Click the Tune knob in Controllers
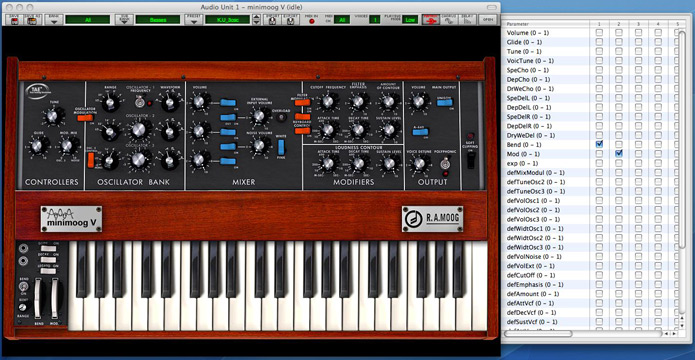 [x=53, y=116]
